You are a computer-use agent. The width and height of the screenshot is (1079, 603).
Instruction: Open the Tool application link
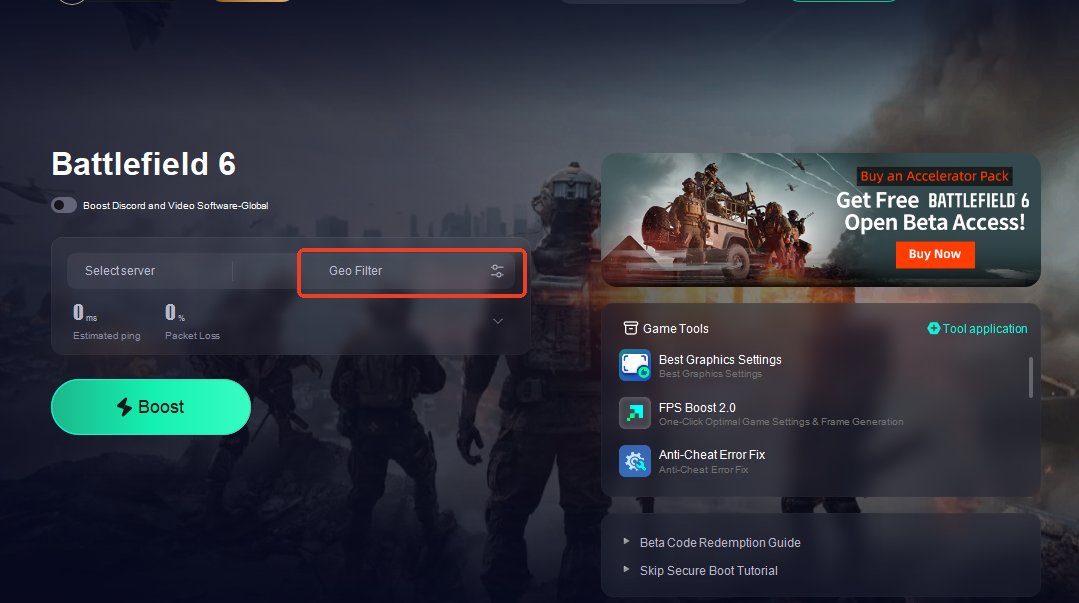click(x=985, y=329)
